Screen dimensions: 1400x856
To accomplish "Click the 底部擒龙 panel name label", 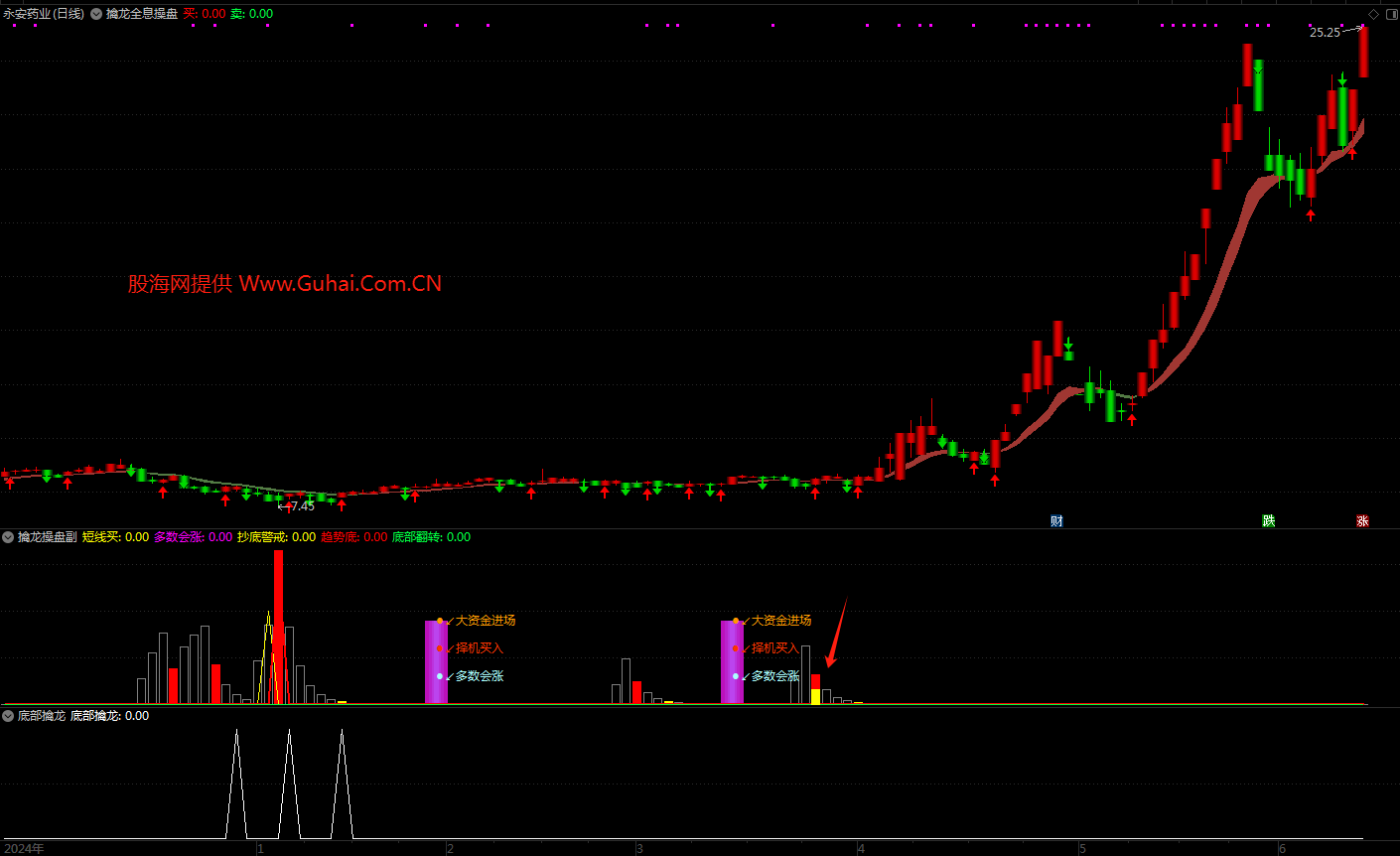I will click(x=42, y=716).
